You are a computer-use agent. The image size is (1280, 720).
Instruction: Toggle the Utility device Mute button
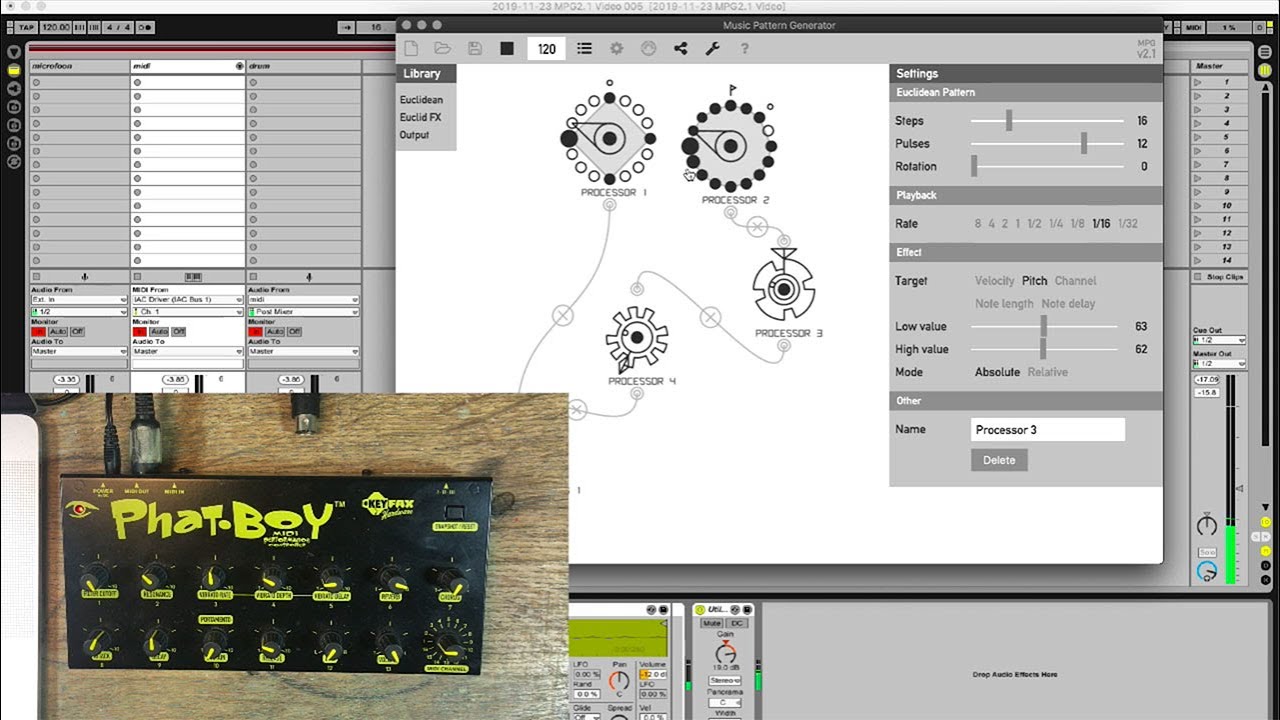tap(712, 623)
